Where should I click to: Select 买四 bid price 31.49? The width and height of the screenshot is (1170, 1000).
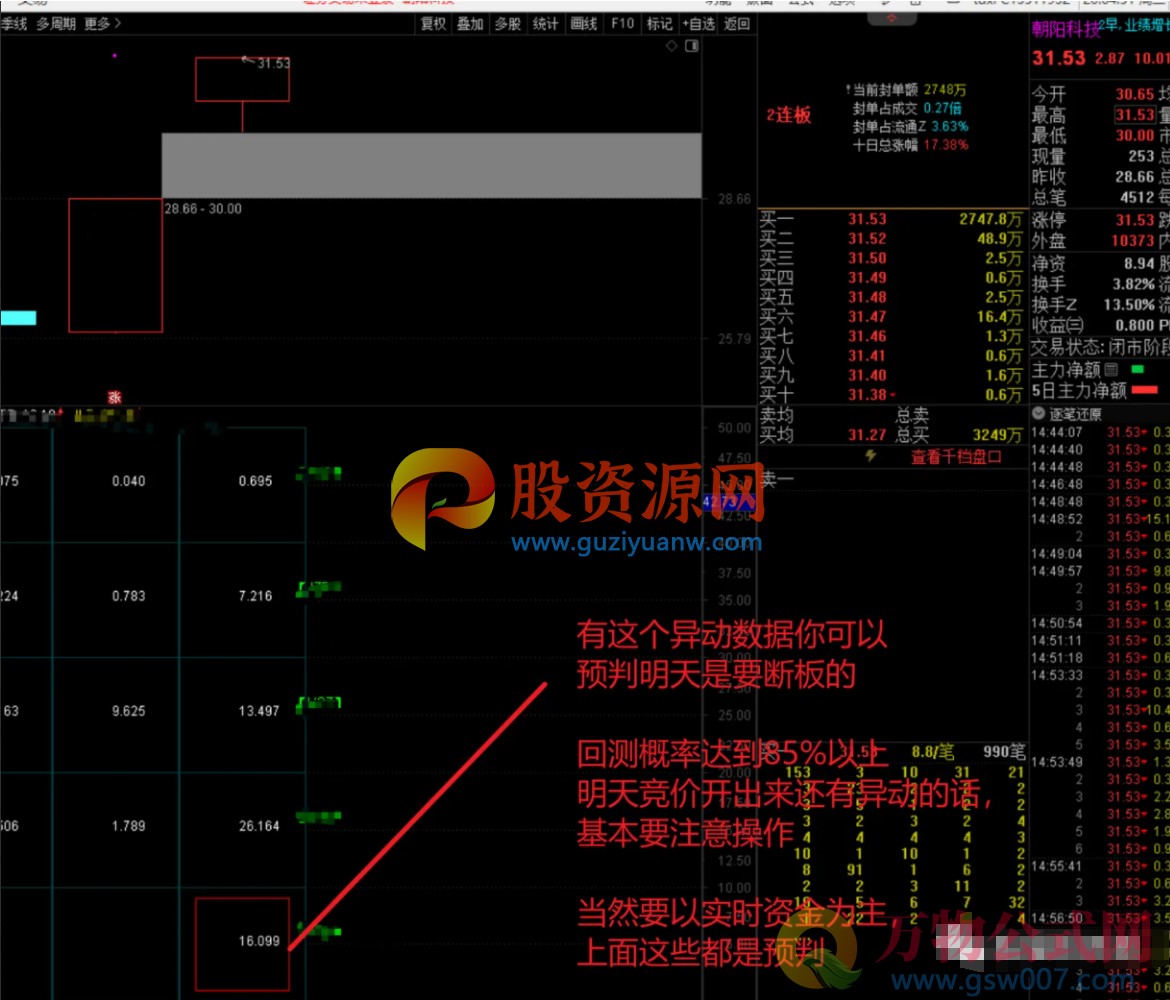(x=867, y=277)
